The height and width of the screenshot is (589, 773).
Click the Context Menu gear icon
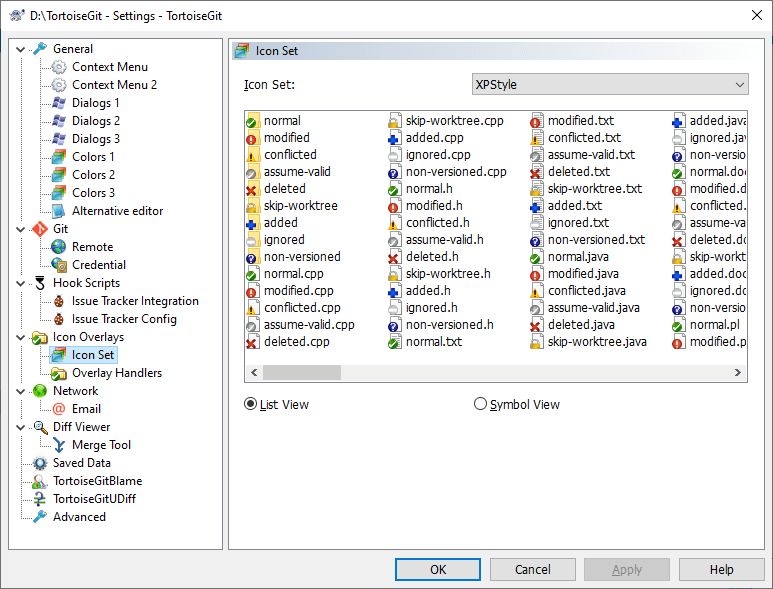point(59,67)
